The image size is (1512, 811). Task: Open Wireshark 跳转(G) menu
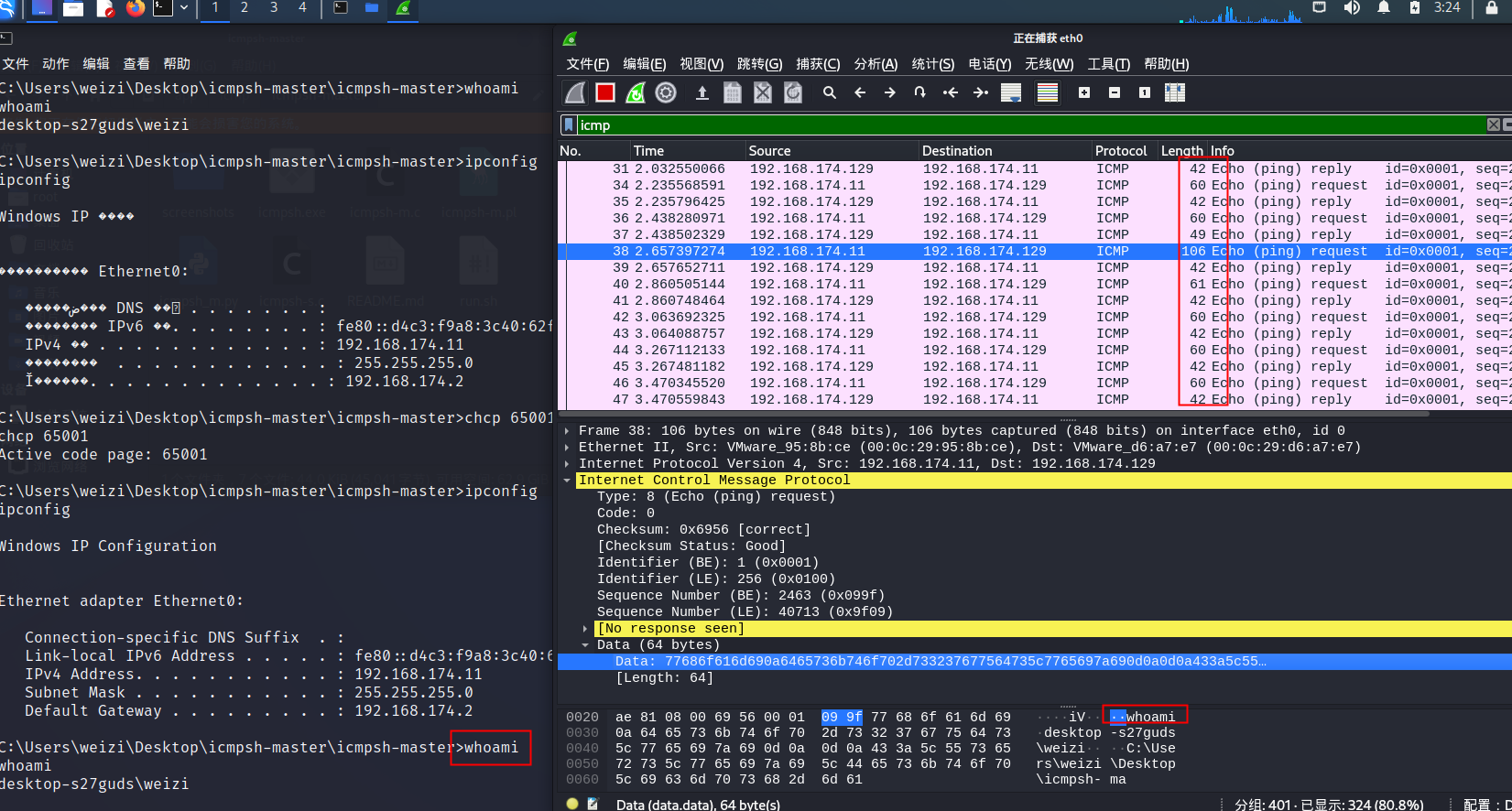click(x=760, y=64)
